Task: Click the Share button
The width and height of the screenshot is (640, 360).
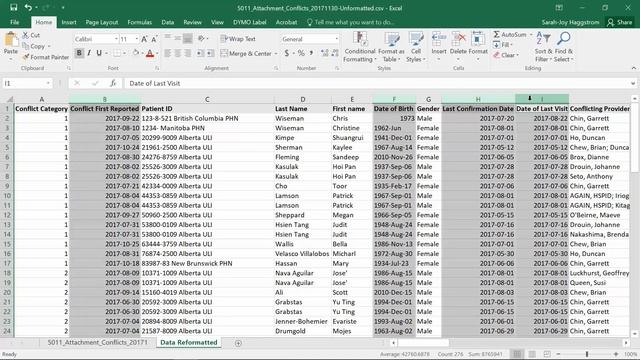Action: (x=619, y=22)
